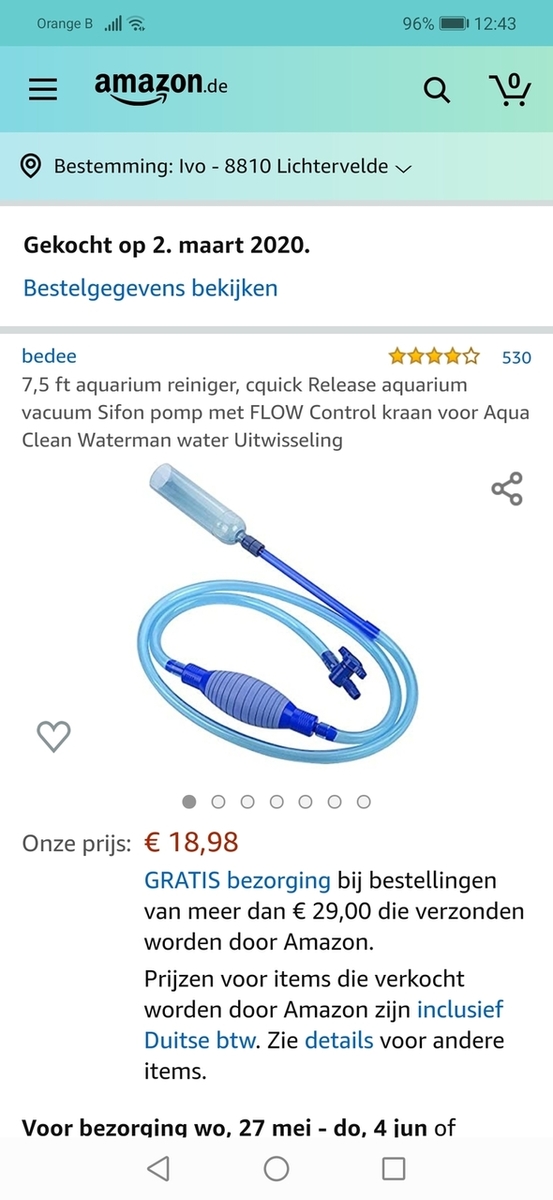Tap the Android back button
Screen dimensions: 553x1200
click(158, 1168)
